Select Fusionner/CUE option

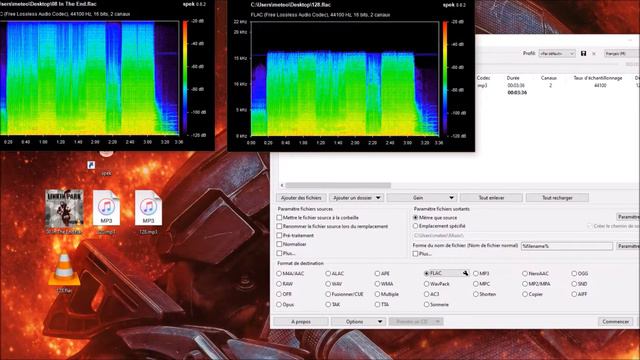[x=328, y=294]
